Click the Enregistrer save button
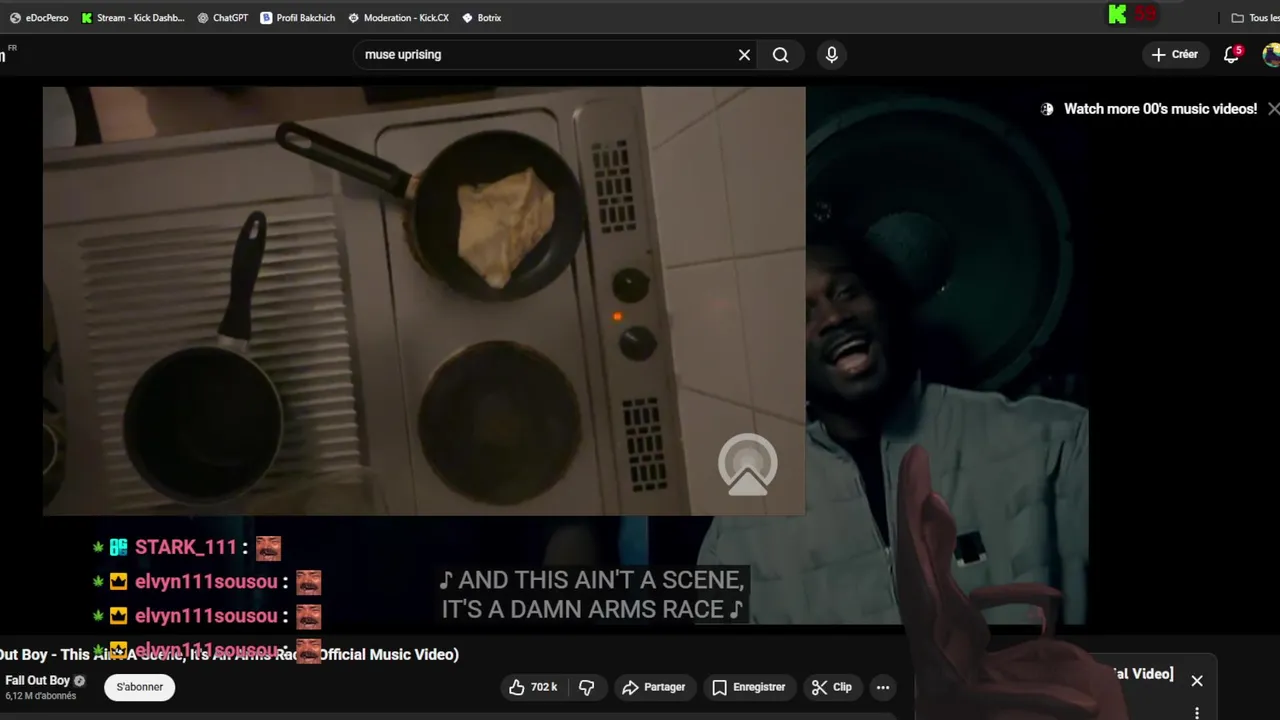Screen dimensions: 1280x720 point(748,687)
